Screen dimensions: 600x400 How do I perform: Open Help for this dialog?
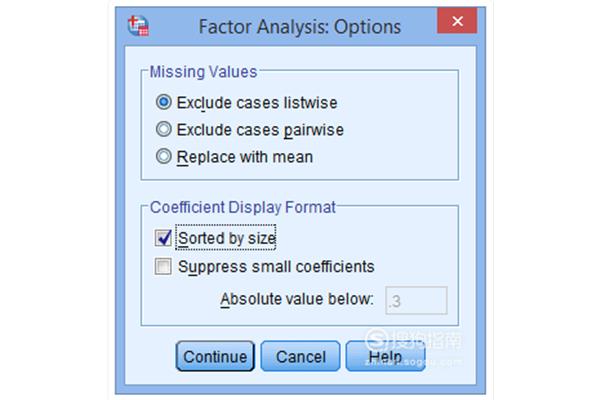[x=385, y=356]
